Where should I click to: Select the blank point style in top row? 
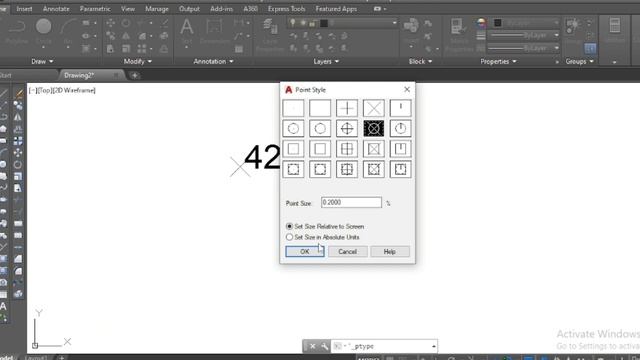320,108
